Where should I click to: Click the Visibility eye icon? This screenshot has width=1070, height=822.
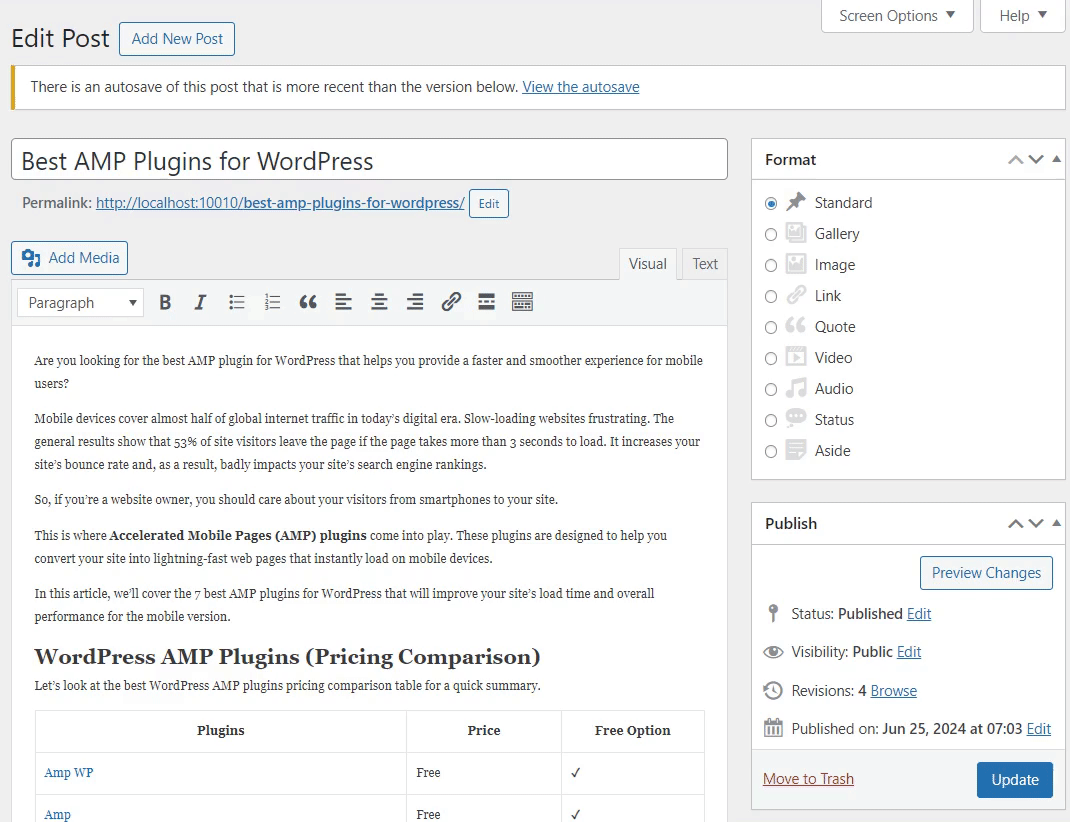(x=773, y=651)
